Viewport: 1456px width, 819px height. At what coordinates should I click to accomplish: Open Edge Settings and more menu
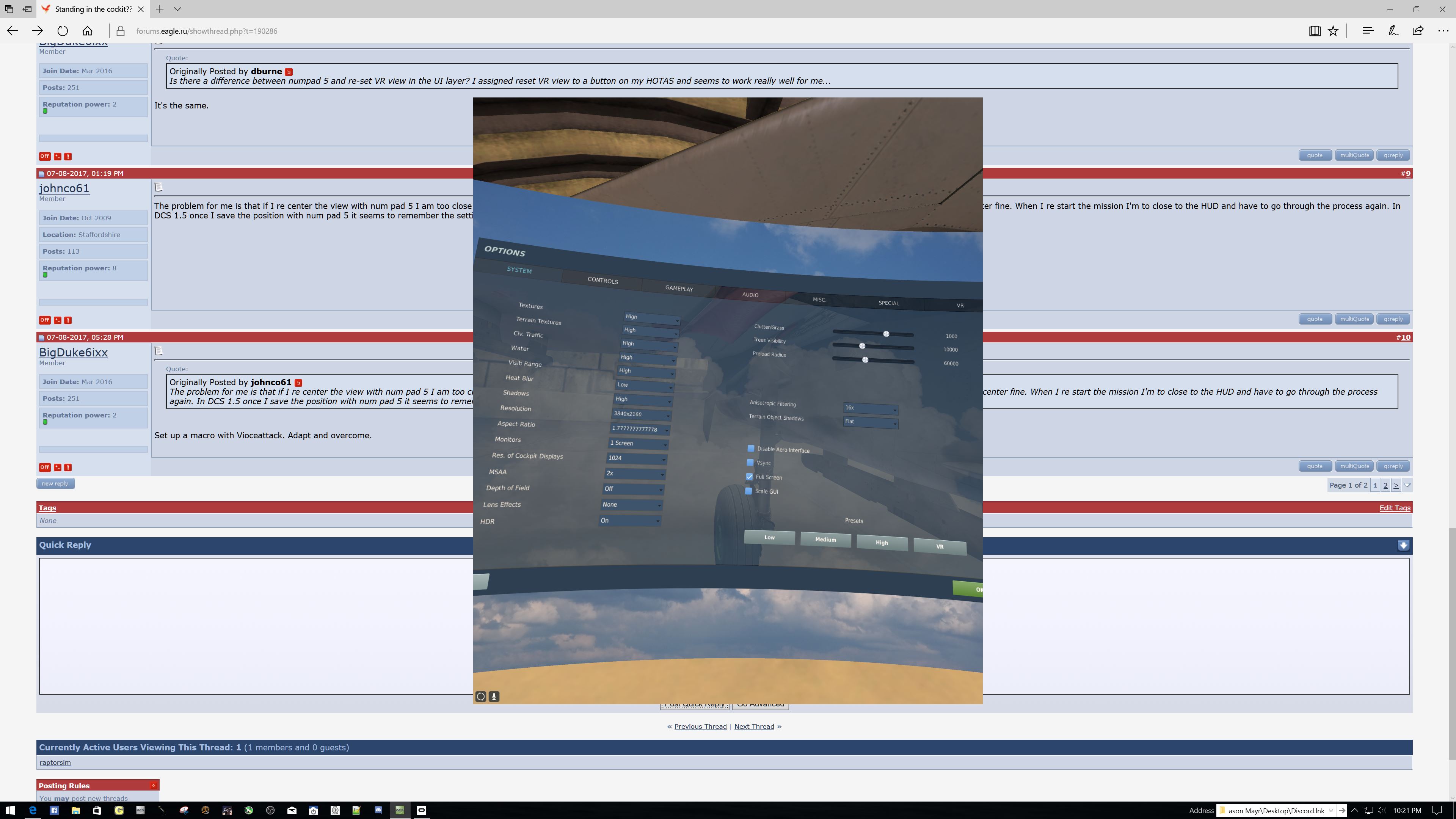pos(1443,30)
